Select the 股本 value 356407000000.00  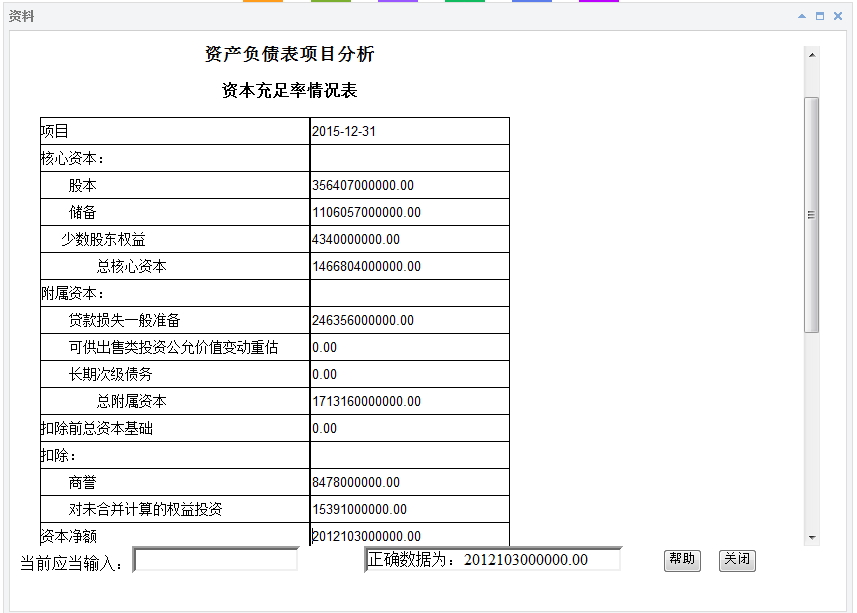[363, 185]
